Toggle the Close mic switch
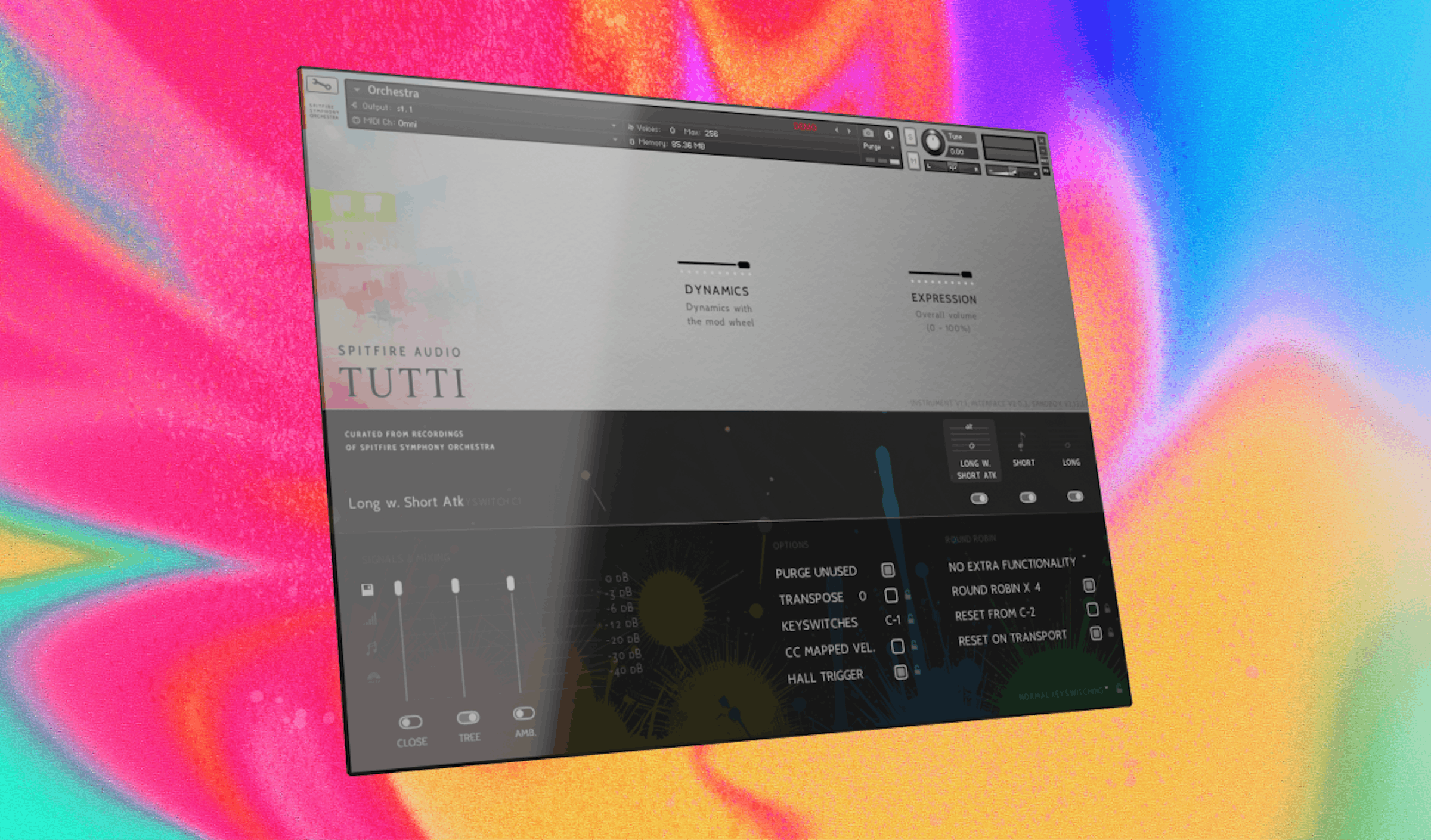 pos(410,722)
